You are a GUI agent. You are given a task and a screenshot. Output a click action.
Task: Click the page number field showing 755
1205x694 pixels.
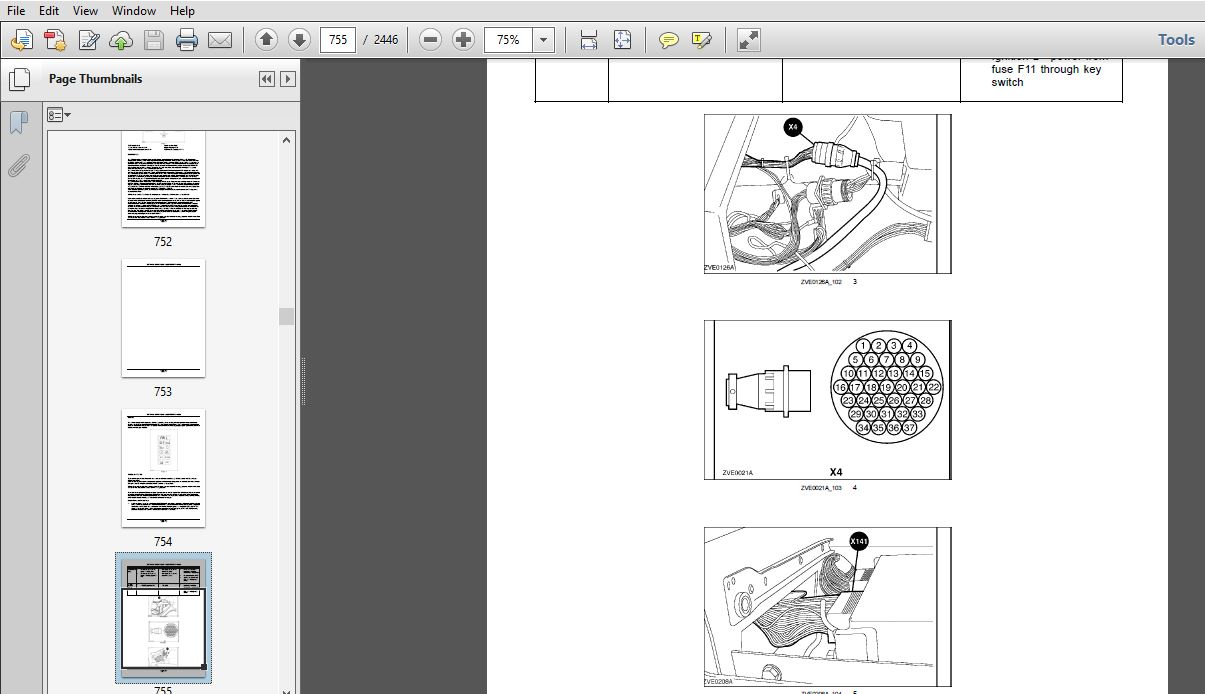(338, 40)
